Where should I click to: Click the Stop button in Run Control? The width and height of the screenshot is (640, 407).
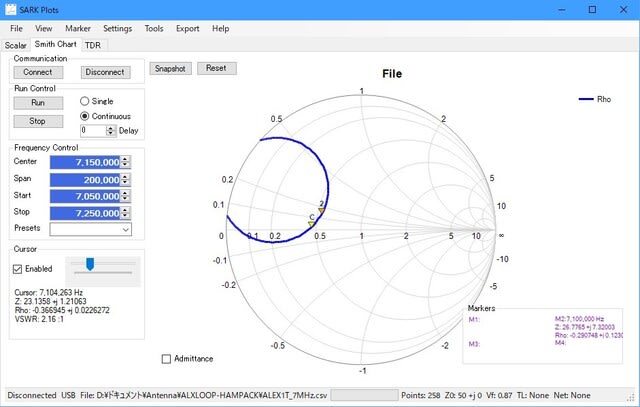coord(38,121)
